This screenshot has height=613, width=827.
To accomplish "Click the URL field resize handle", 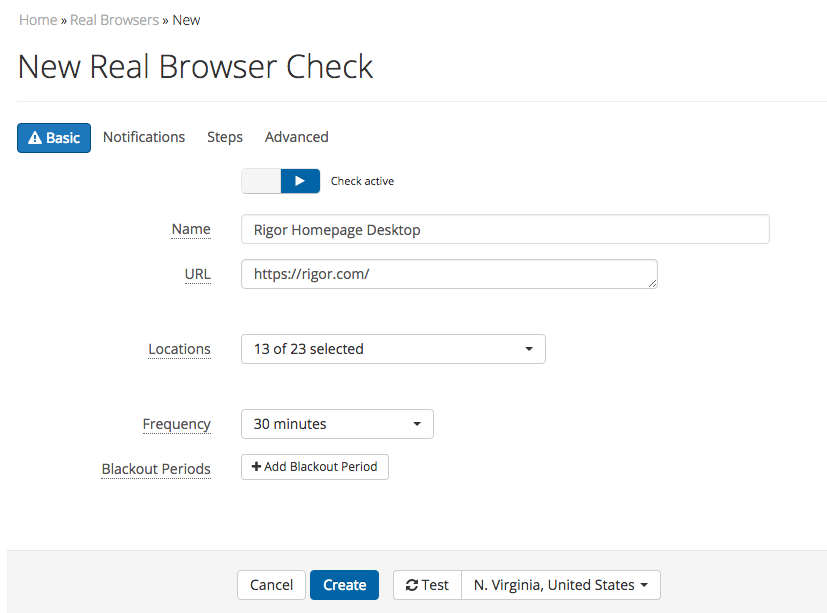I will coord(652,283).
